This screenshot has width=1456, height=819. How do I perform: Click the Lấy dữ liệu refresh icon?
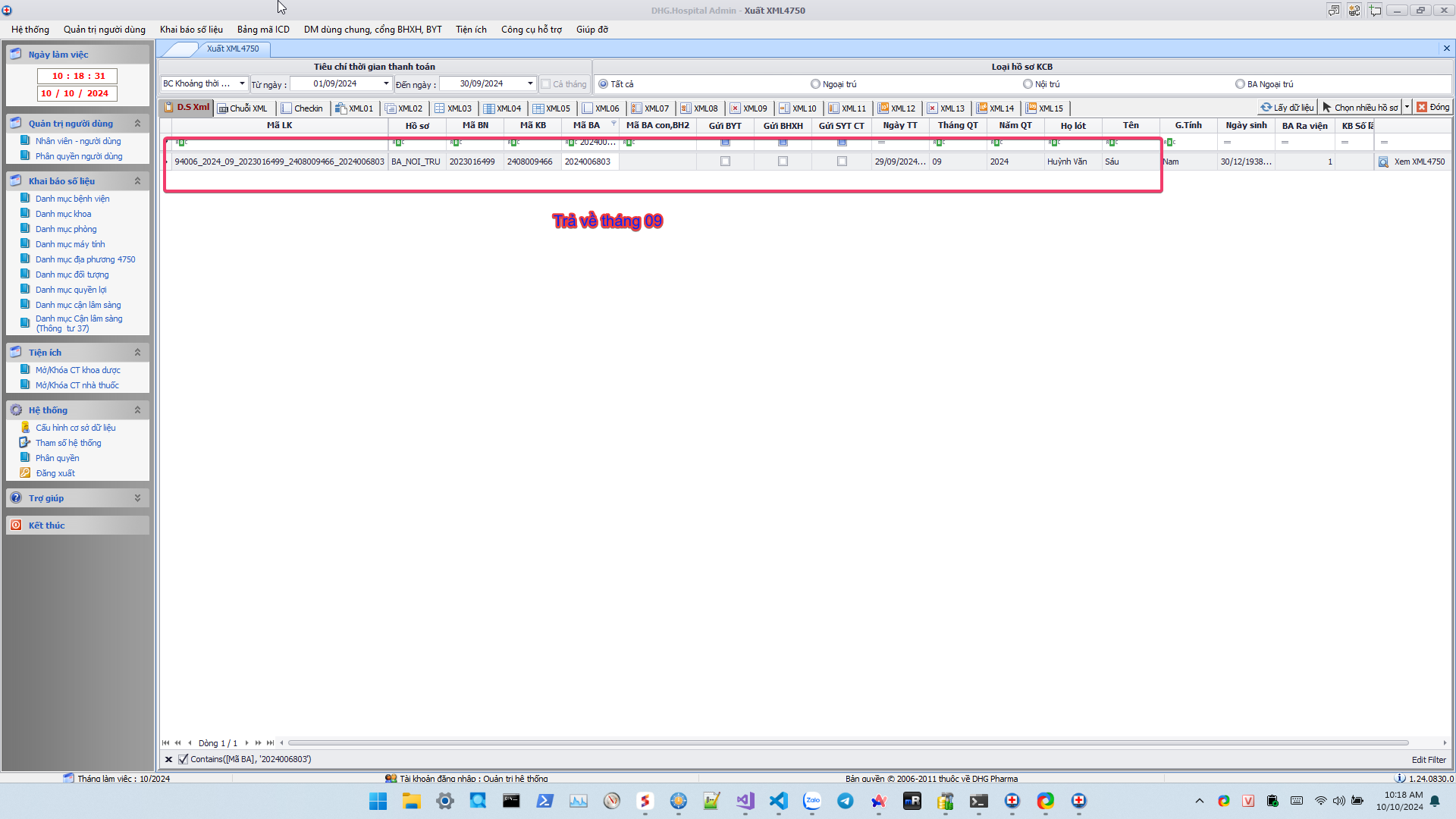1266,108
